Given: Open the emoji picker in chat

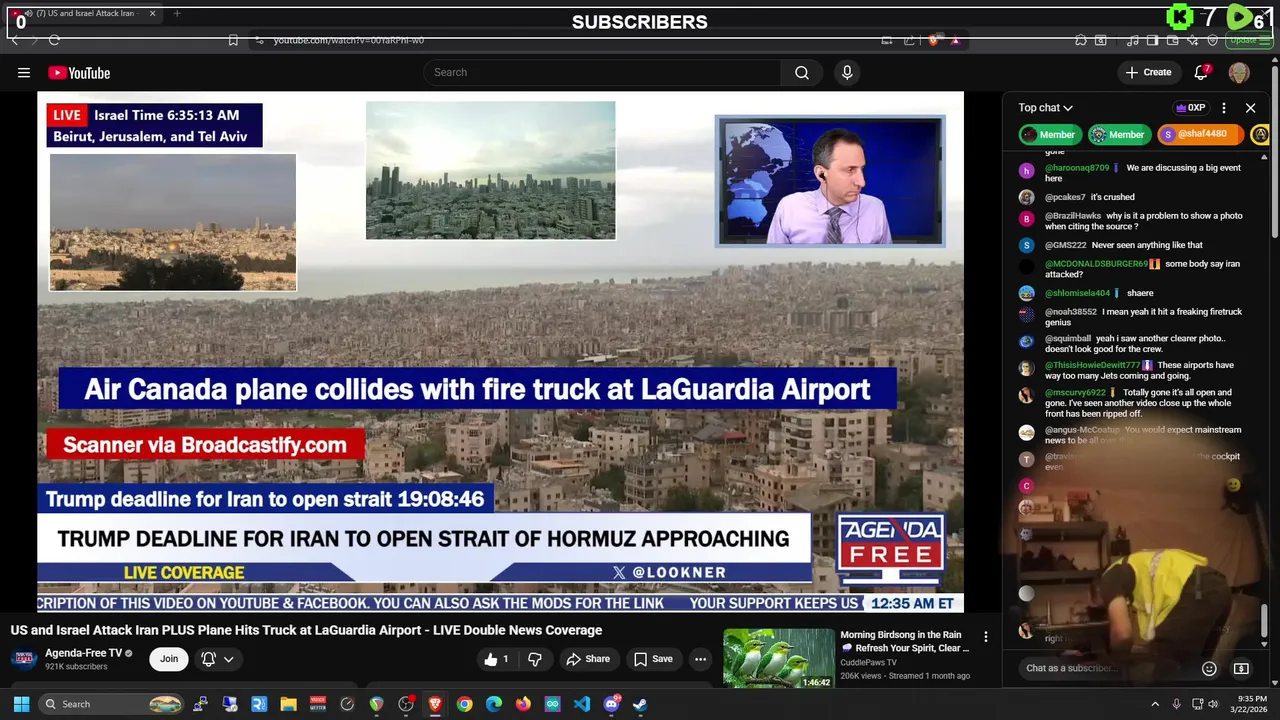Looking at the screenshot, I should click(x=1209, y=668).
